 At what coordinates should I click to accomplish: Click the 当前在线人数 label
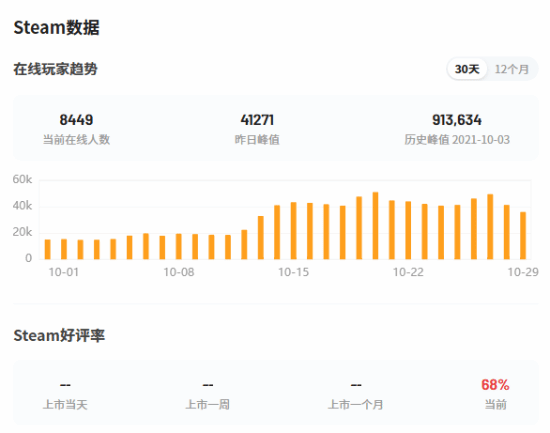(76, 140)
